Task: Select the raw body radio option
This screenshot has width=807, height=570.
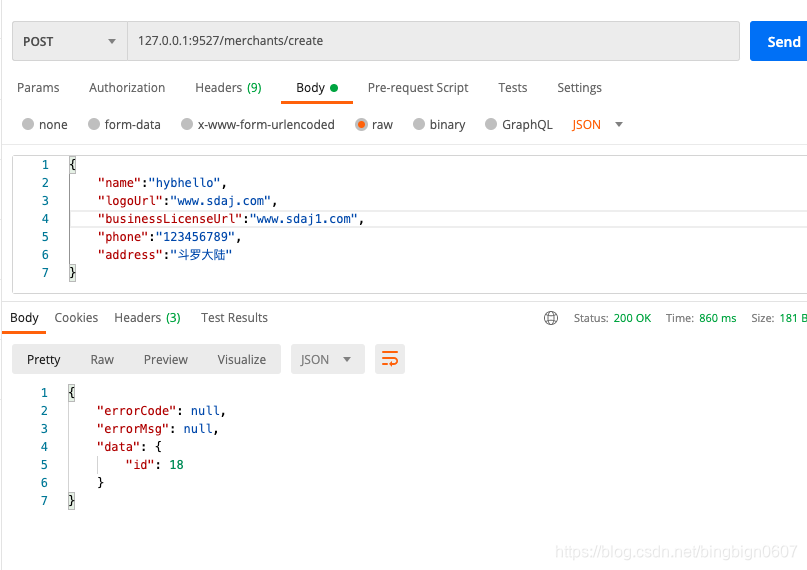Action: coord(361,124)
